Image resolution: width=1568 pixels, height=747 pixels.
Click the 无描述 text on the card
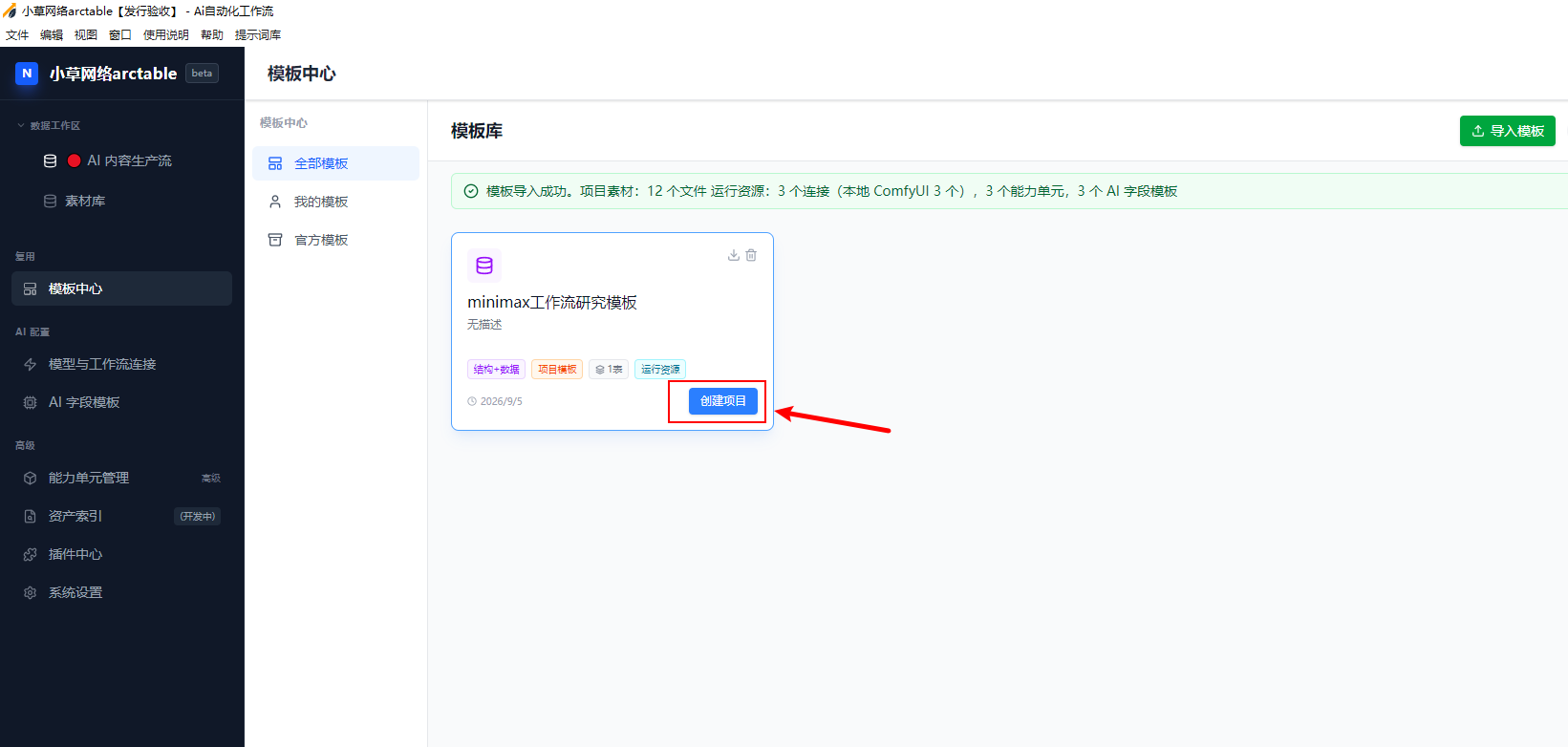coord(484,325)
